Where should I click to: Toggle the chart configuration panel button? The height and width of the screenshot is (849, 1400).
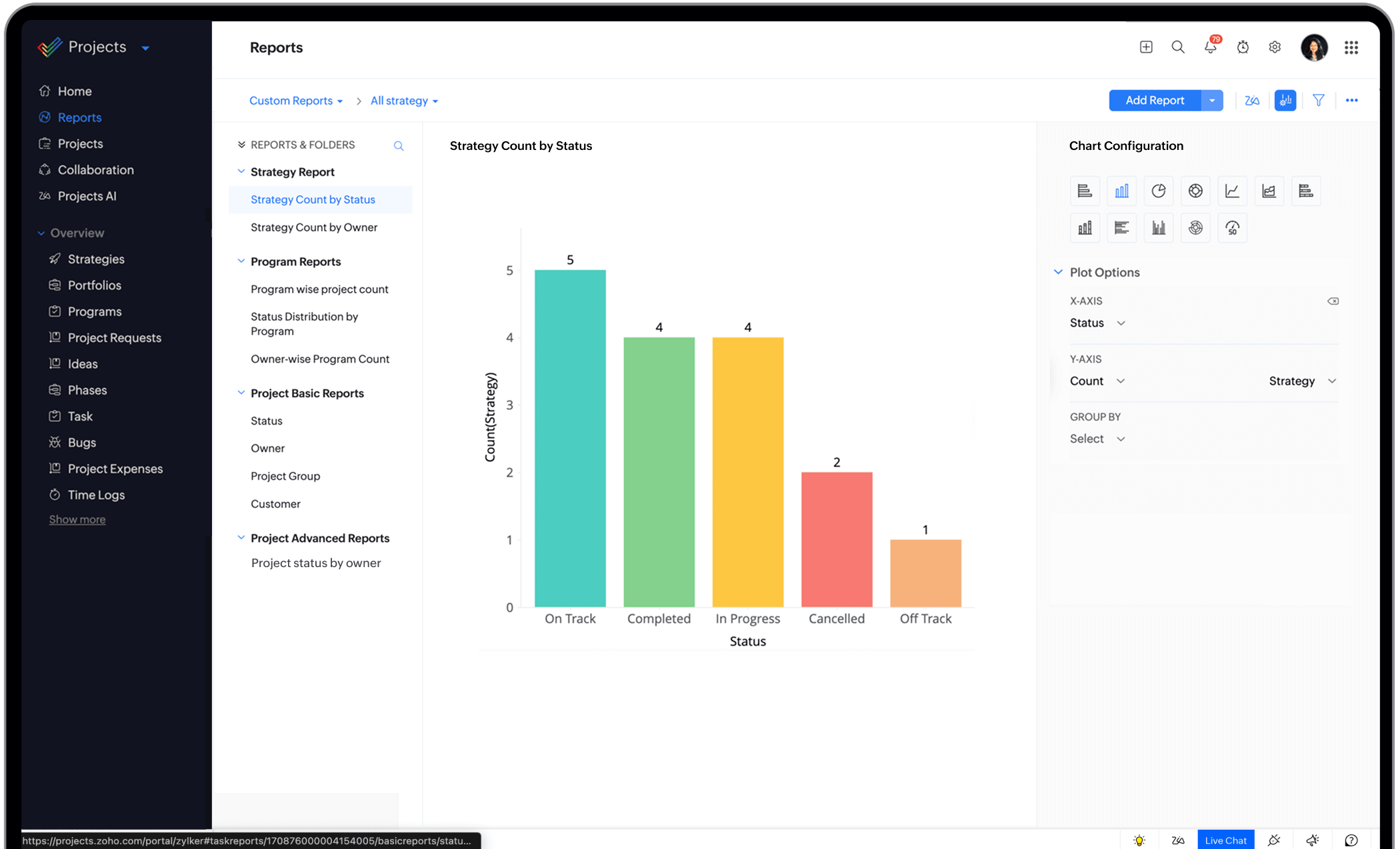pyautogui.click(x=1285, y=101)
